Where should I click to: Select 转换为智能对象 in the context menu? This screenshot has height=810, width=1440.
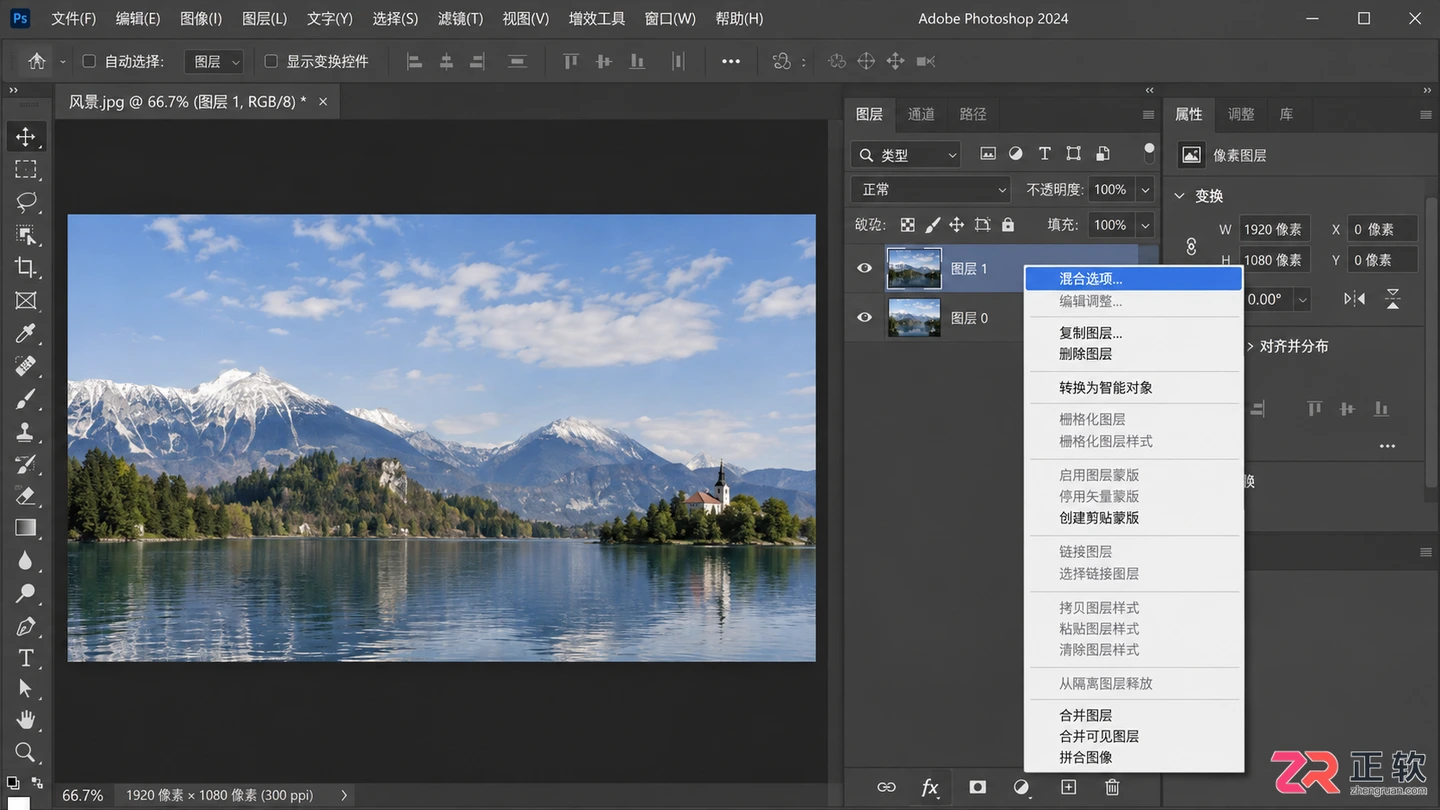point(1134,387)
